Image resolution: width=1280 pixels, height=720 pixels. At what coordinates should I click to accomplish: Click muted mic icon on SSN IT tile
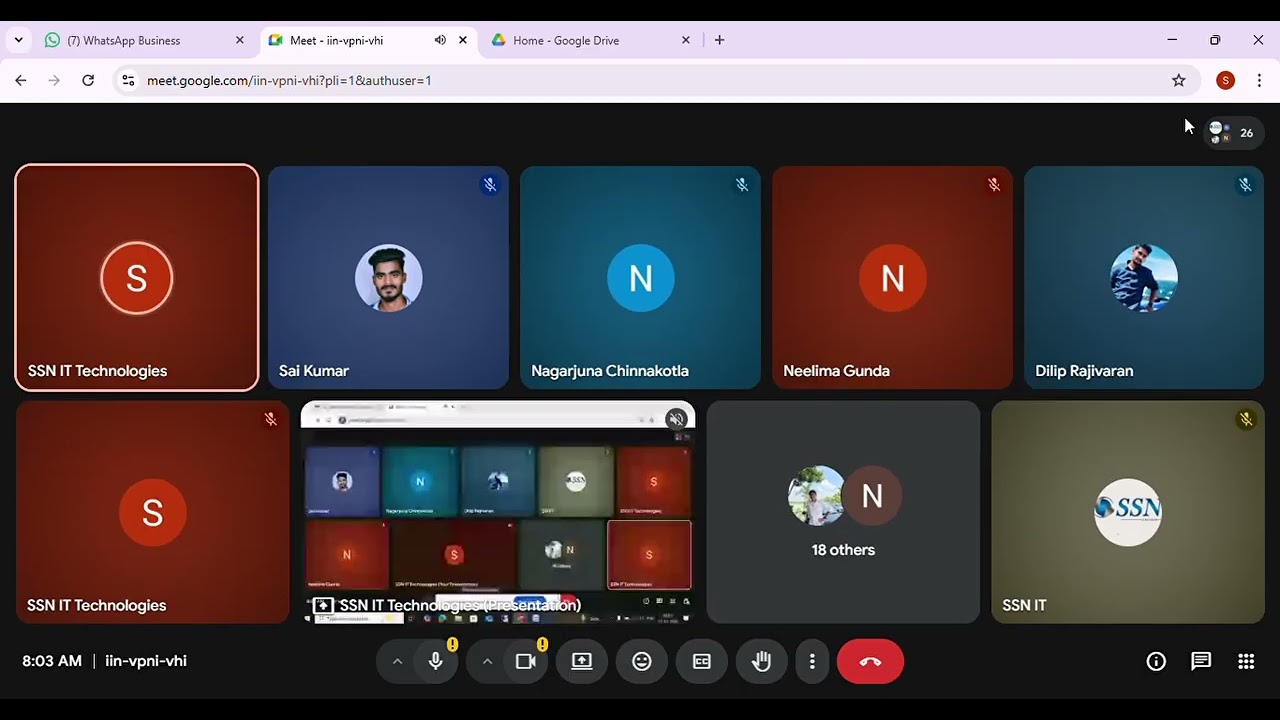click(x=1246, y=420)
